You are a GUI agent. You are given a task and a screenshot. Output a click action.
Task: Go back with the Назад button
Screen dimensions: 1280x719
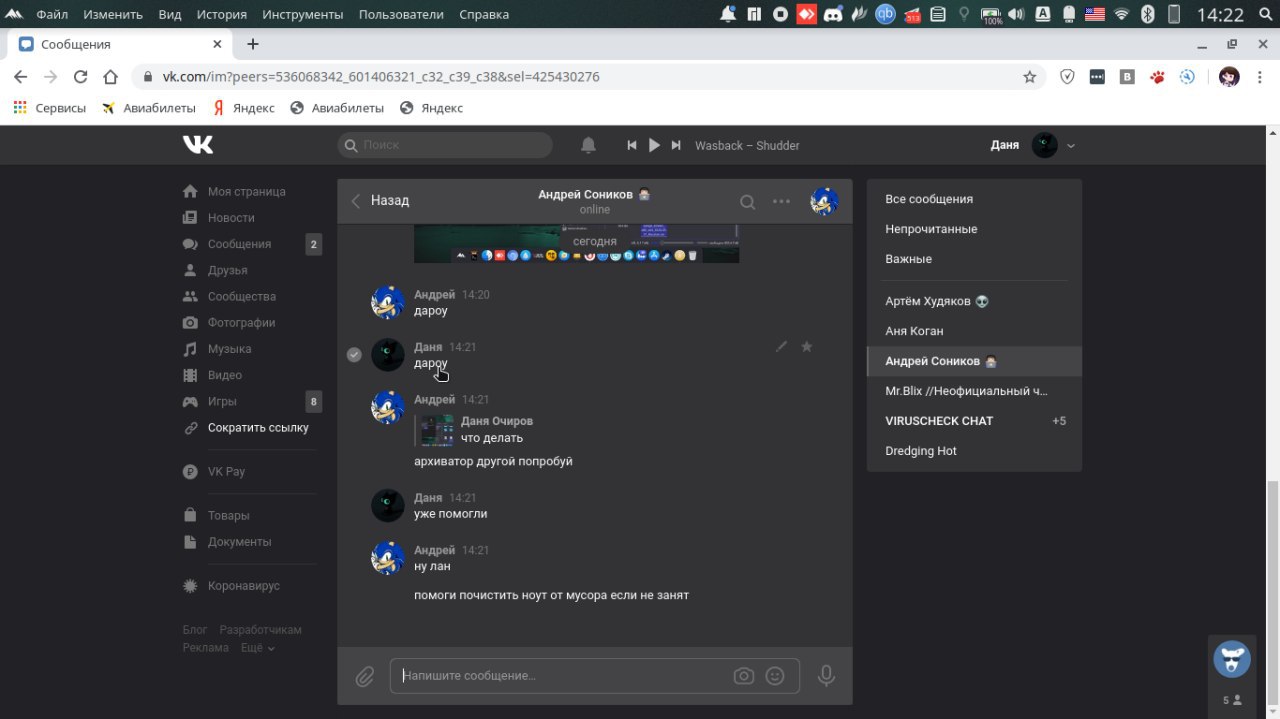380,200
